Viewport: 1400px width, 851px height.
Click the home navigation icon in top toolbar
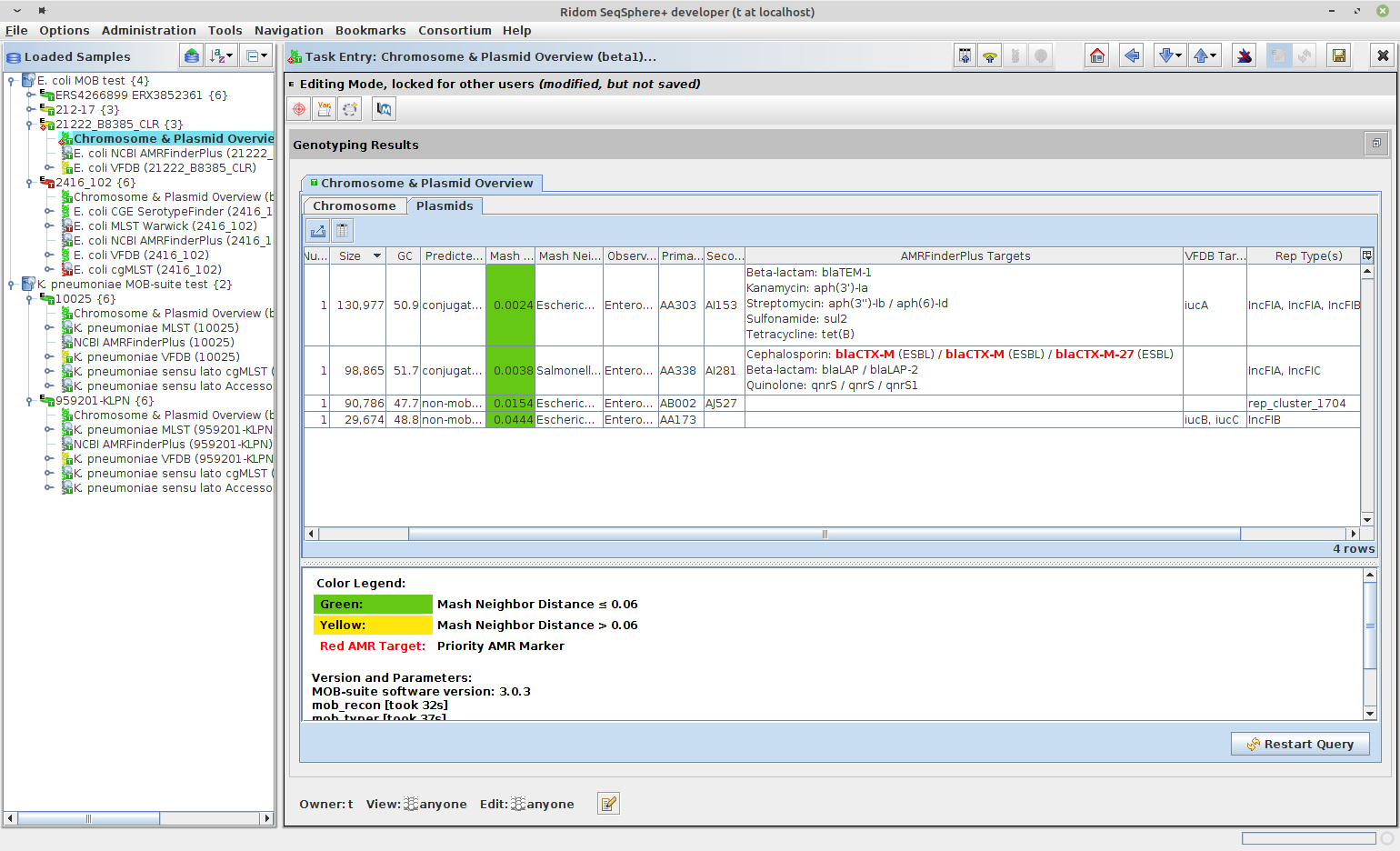pyautogui.click(x=1096, y=55)
